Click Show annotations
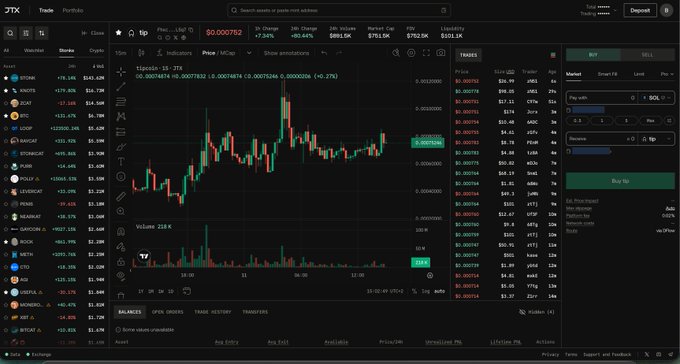The image size is (680, 364). [286, 53]
